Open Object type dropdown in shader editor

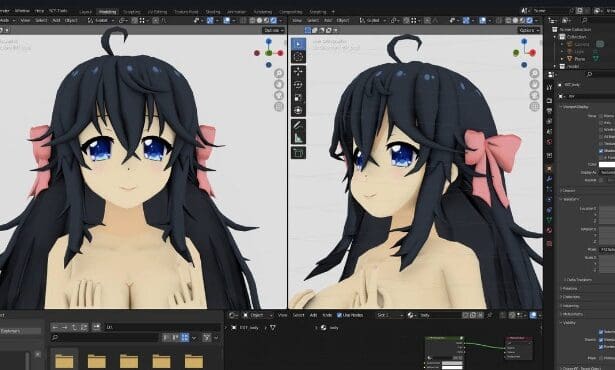257,315
